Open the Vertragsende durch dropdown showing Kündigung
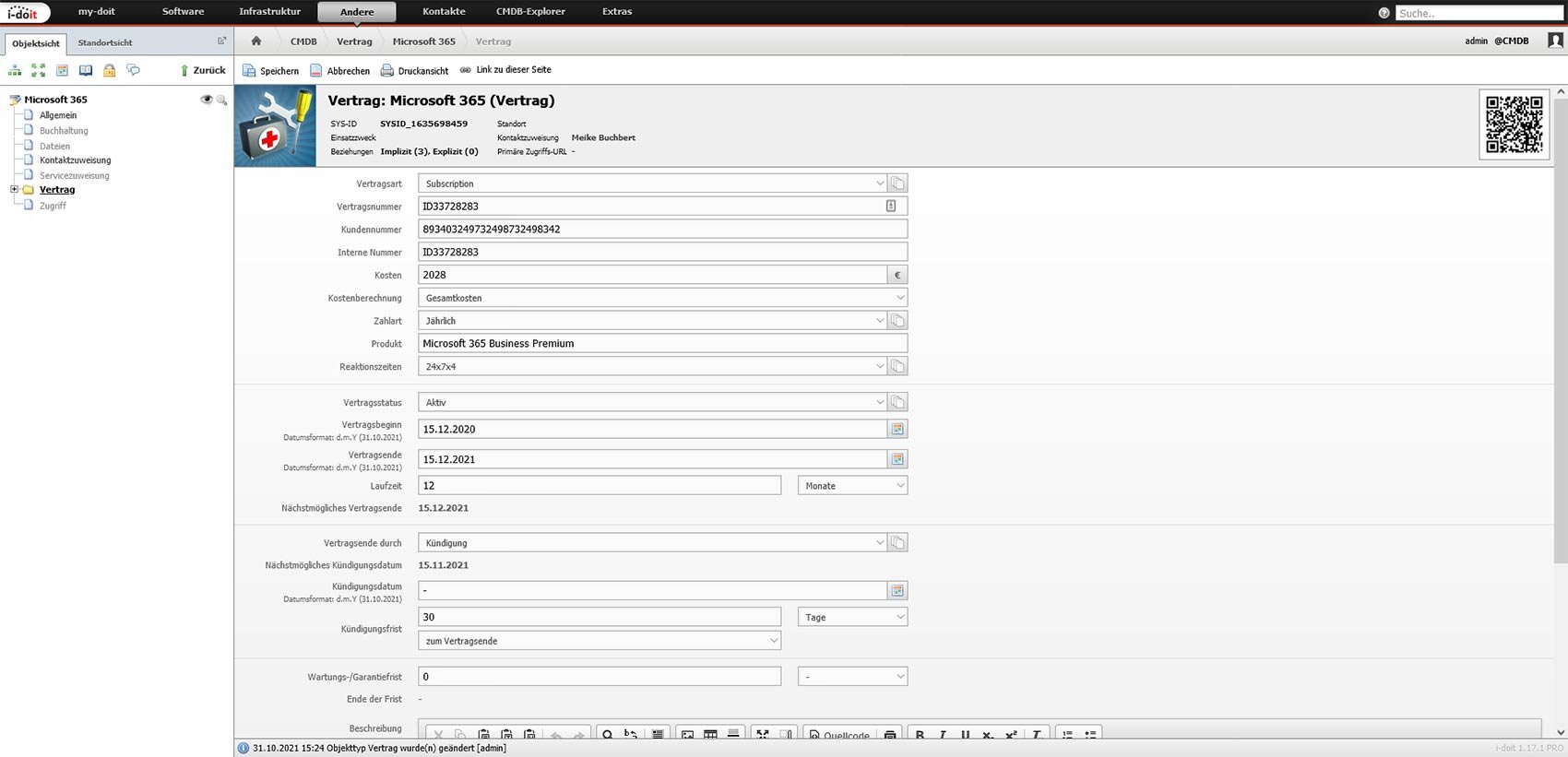This screenshot has width=1568, height=757. click(x=652, y=543)
